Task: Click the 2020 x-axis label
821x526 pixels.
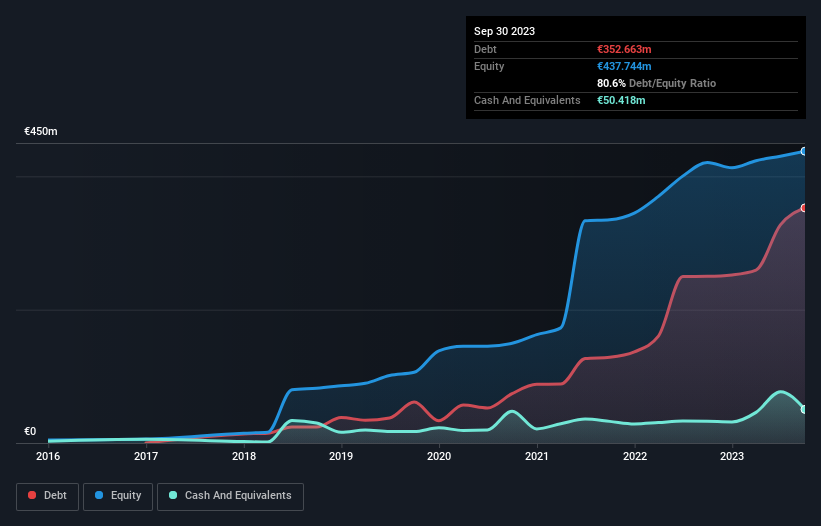Action: (439, 456)
